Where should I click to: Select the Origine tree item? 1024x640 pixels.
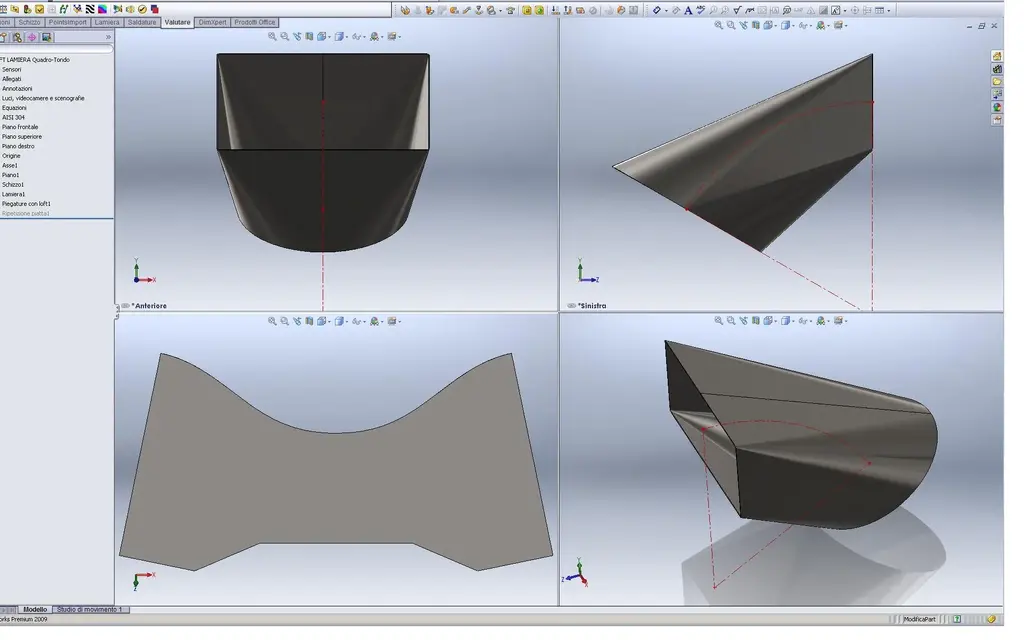(x=11, y=156)
